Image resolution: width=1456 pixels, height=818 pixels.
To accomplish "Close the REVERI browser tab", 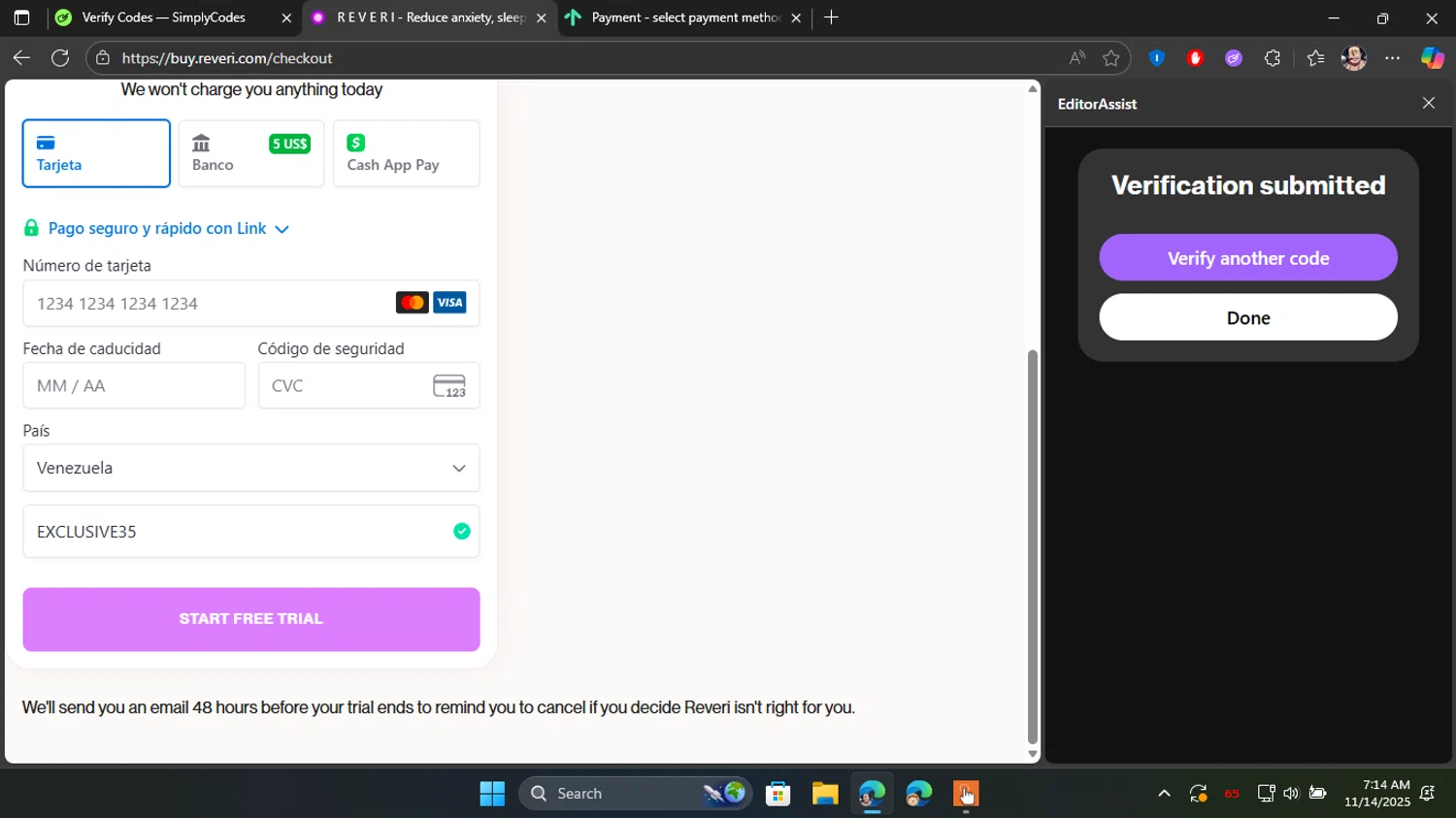I will click(x=542, y=17).
